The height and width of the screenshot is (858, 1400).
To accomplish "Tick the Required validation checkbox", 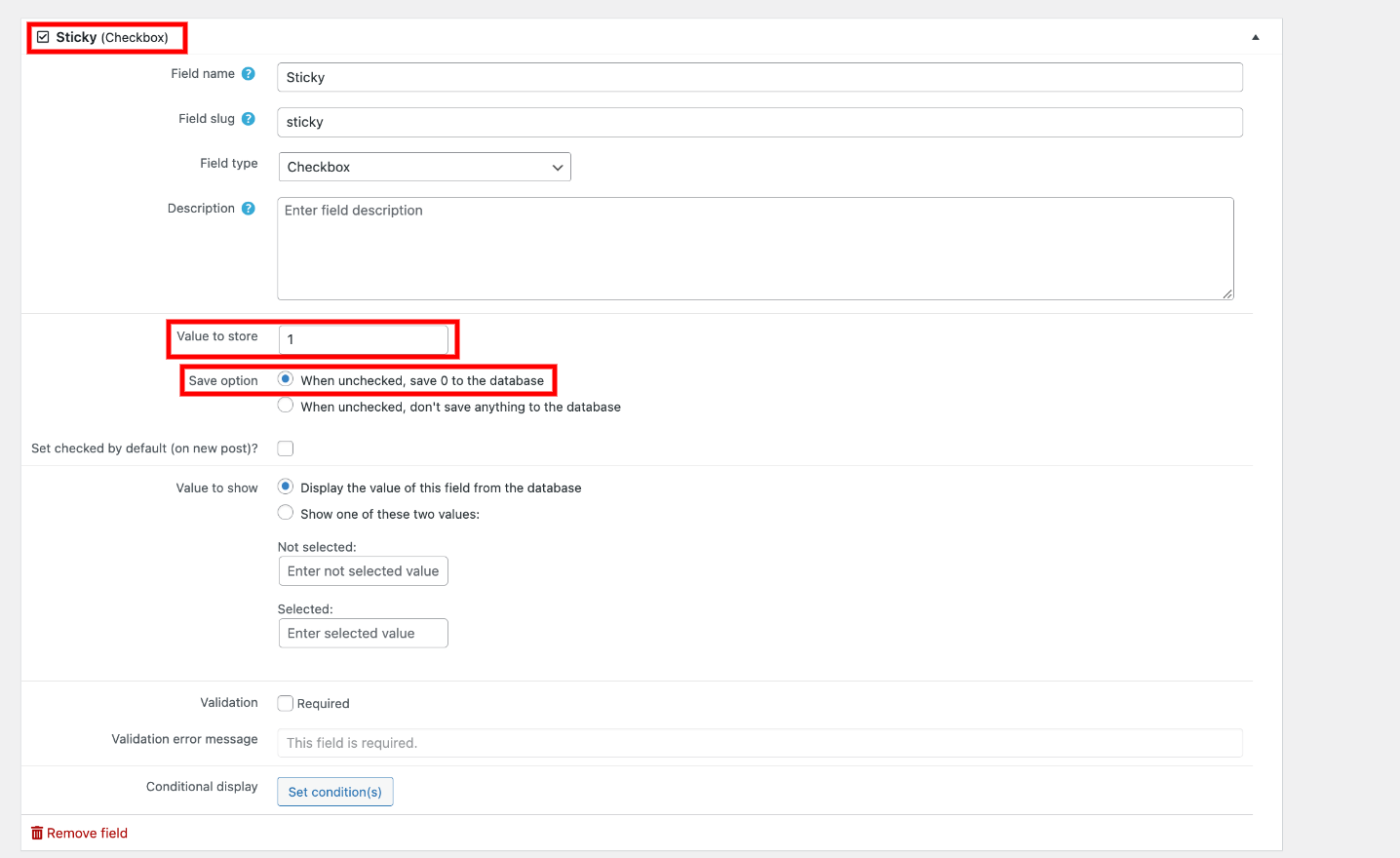I will tap(286, 703).
